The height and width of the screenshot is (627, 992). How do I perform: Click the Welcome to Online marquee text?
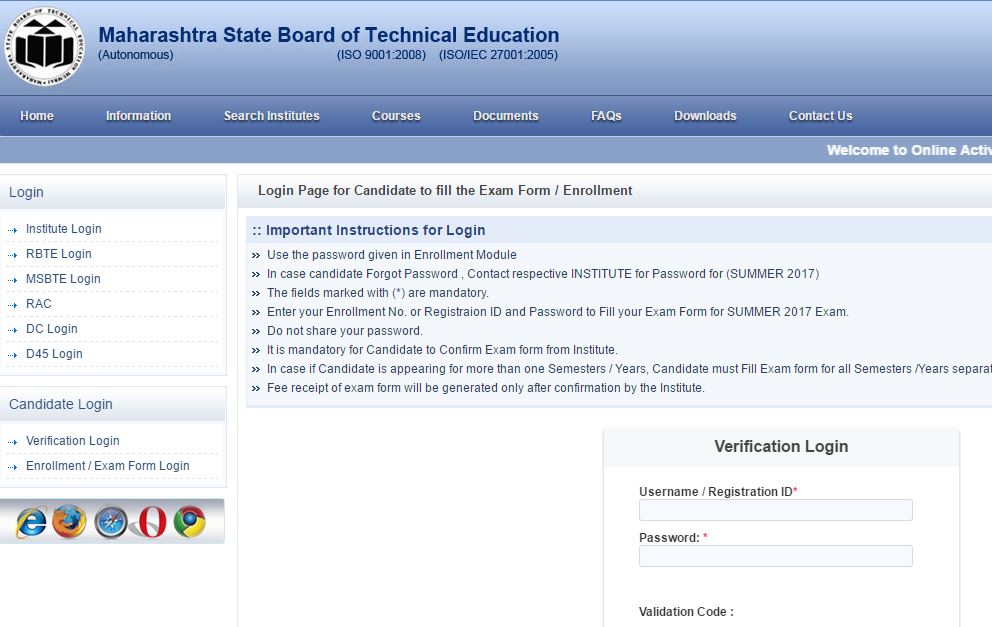coord(909,150)
